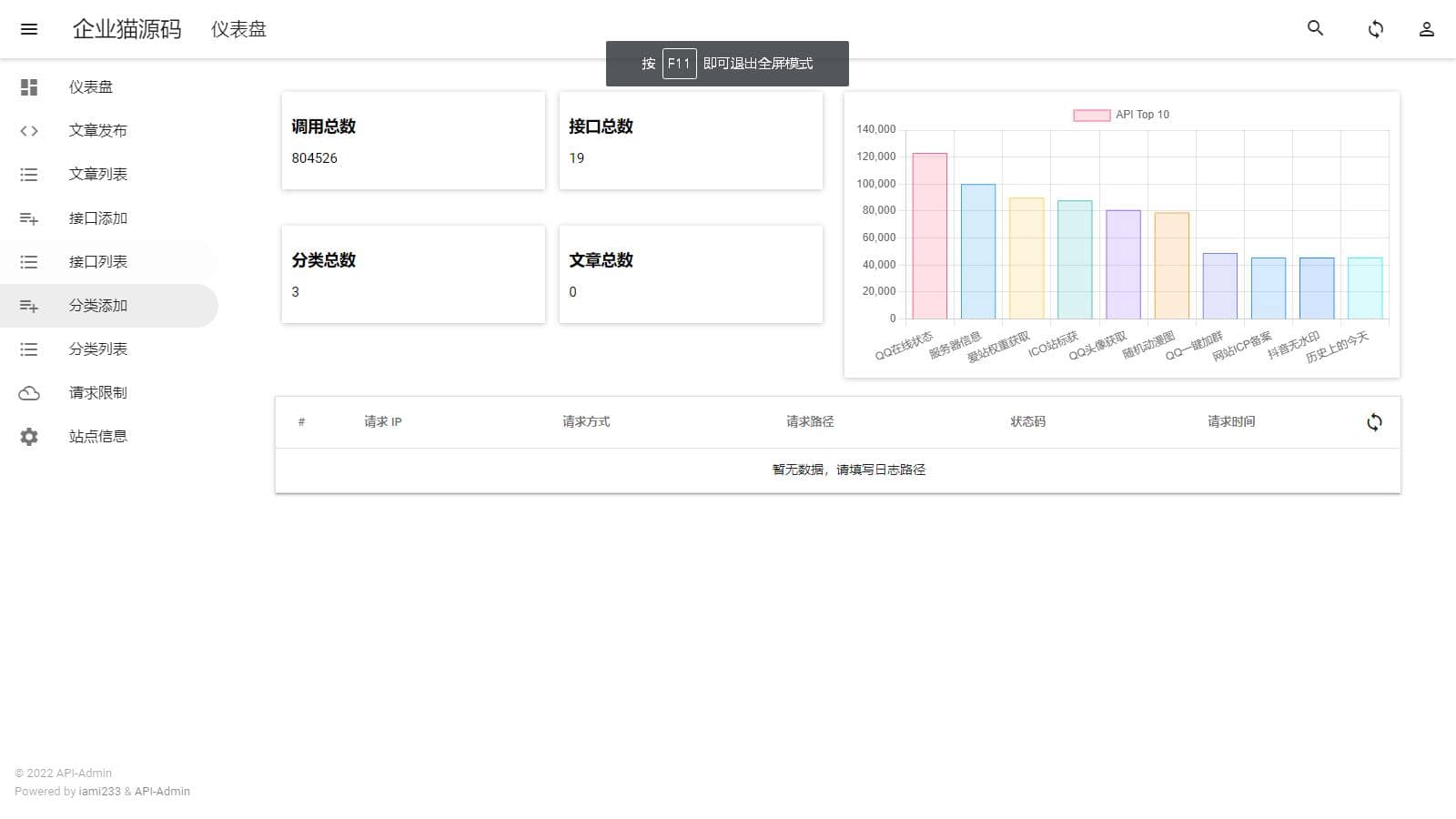The width and height of the screenshot is (1456, 819).
Task: Click the 请求时间 column header
Action: (x=1231, y=422)
